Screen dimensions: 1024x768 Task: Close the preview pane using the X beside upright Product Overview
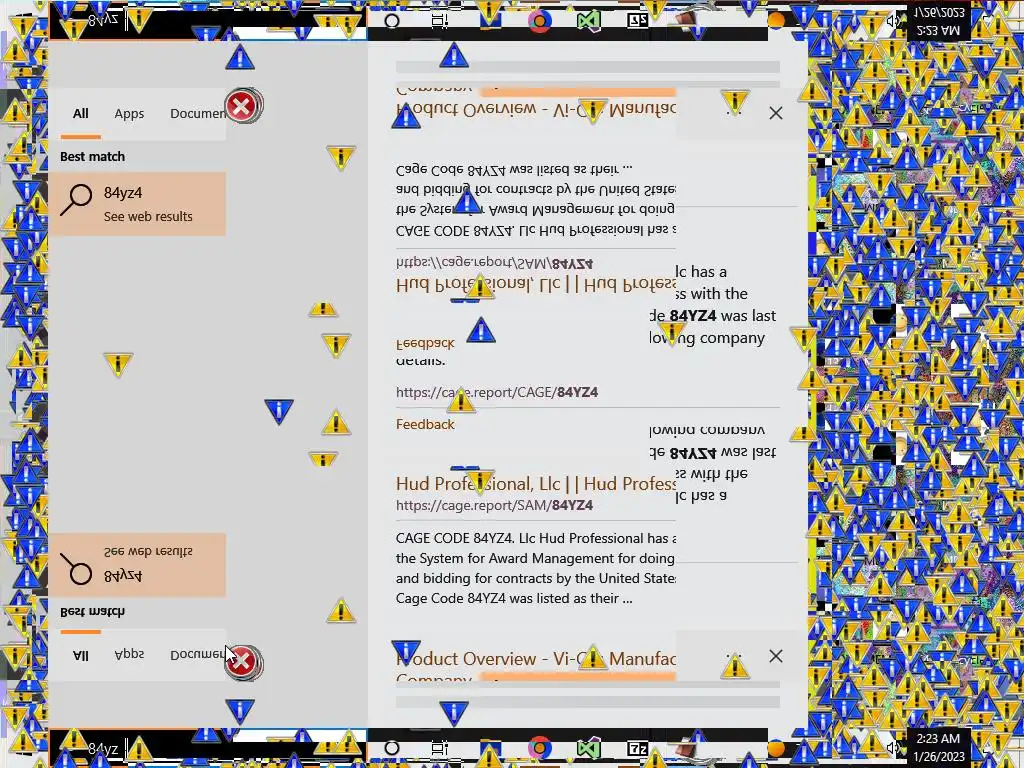(776, 656)
